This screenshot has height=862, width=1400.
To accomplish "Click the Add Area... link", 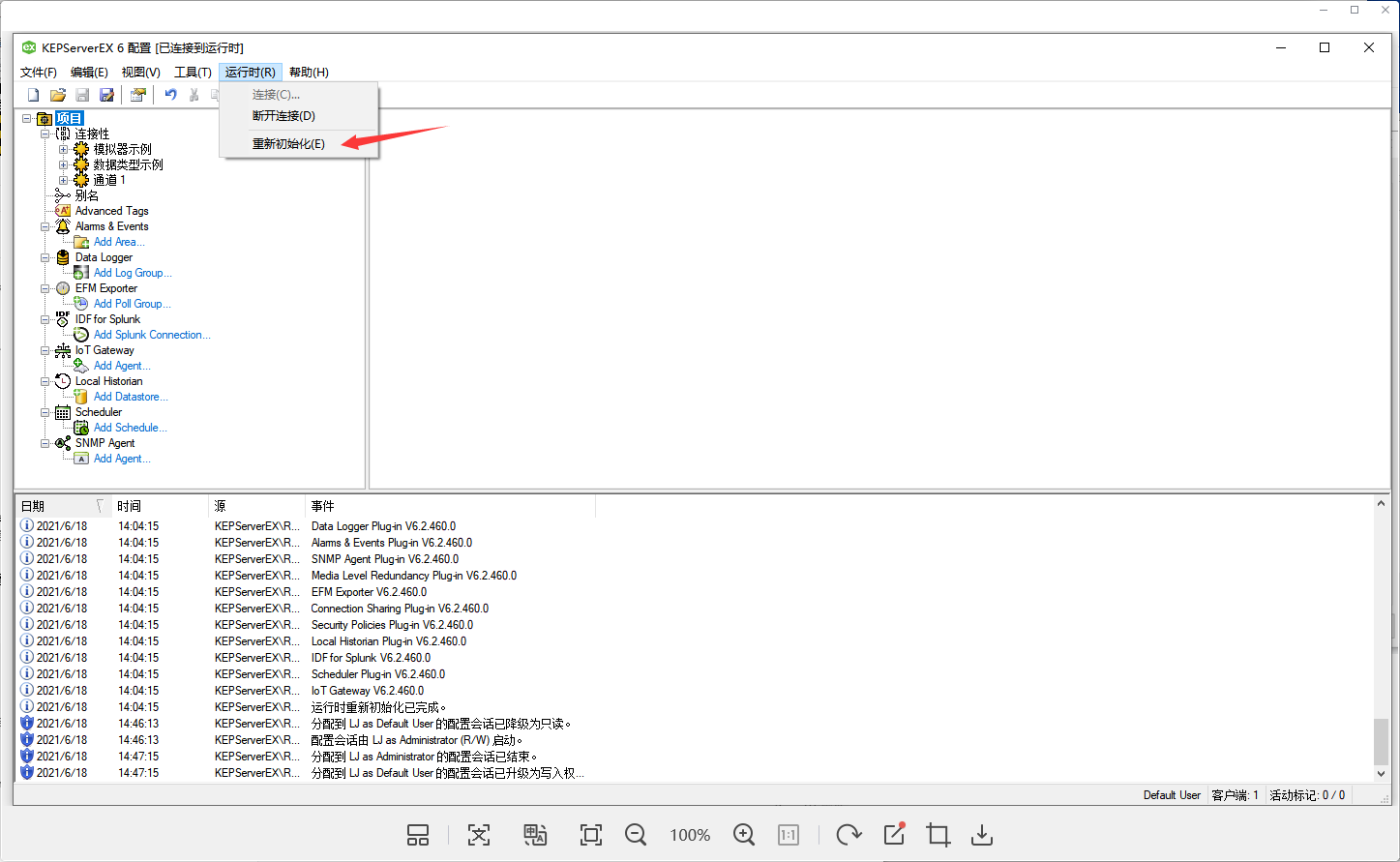I will coord(119,242).
